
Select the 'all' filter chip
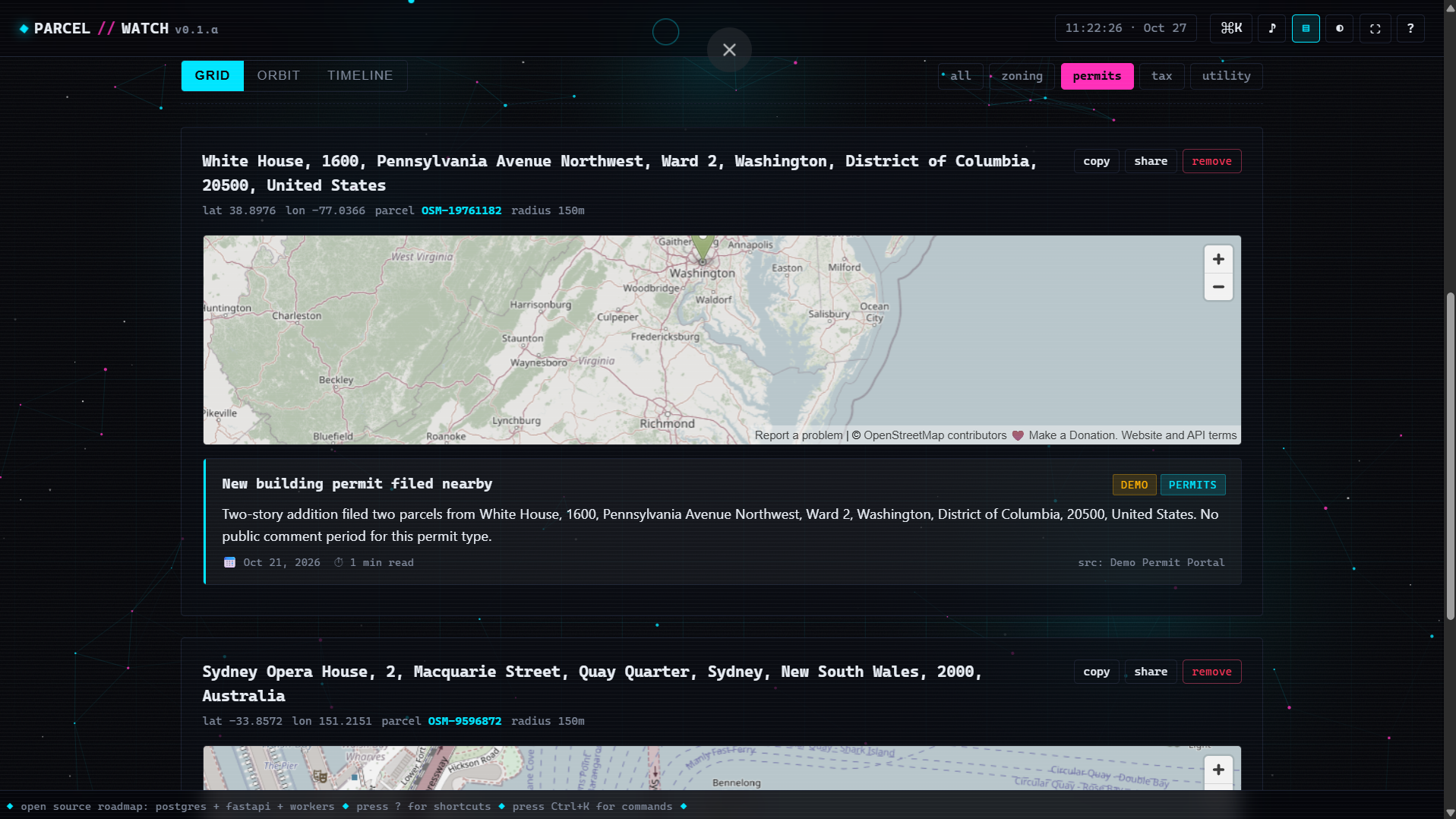(x=960, y=76)
